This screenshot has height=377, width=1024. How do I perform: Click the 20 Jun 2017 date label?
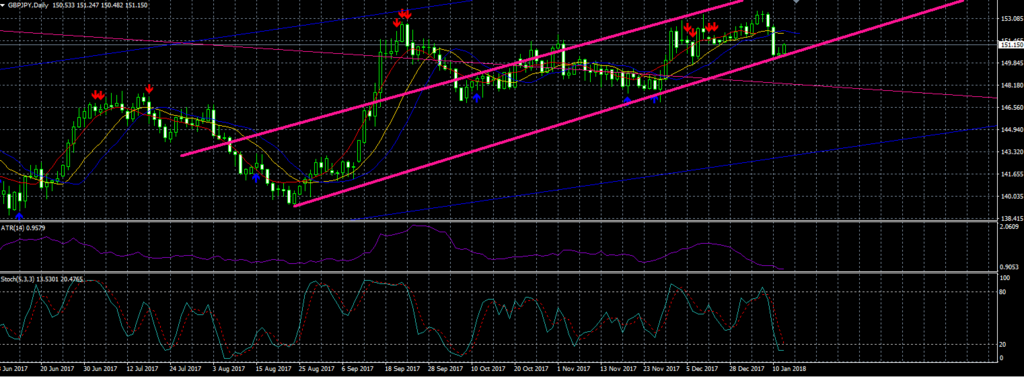coord(56,369)
